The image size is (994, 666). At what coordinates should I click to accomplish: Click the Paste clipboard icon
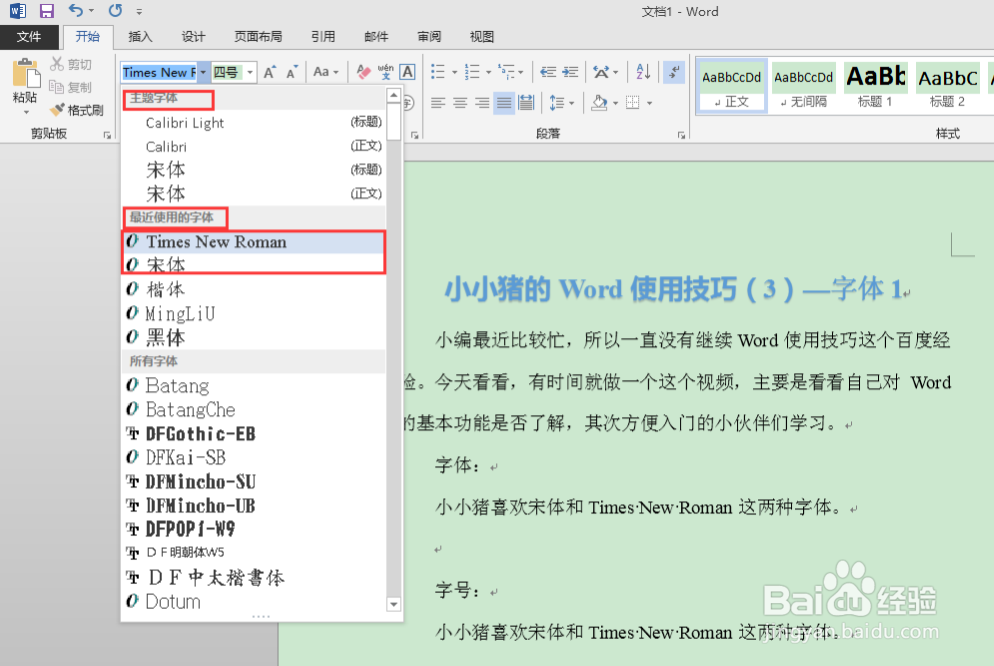[25, 74]
